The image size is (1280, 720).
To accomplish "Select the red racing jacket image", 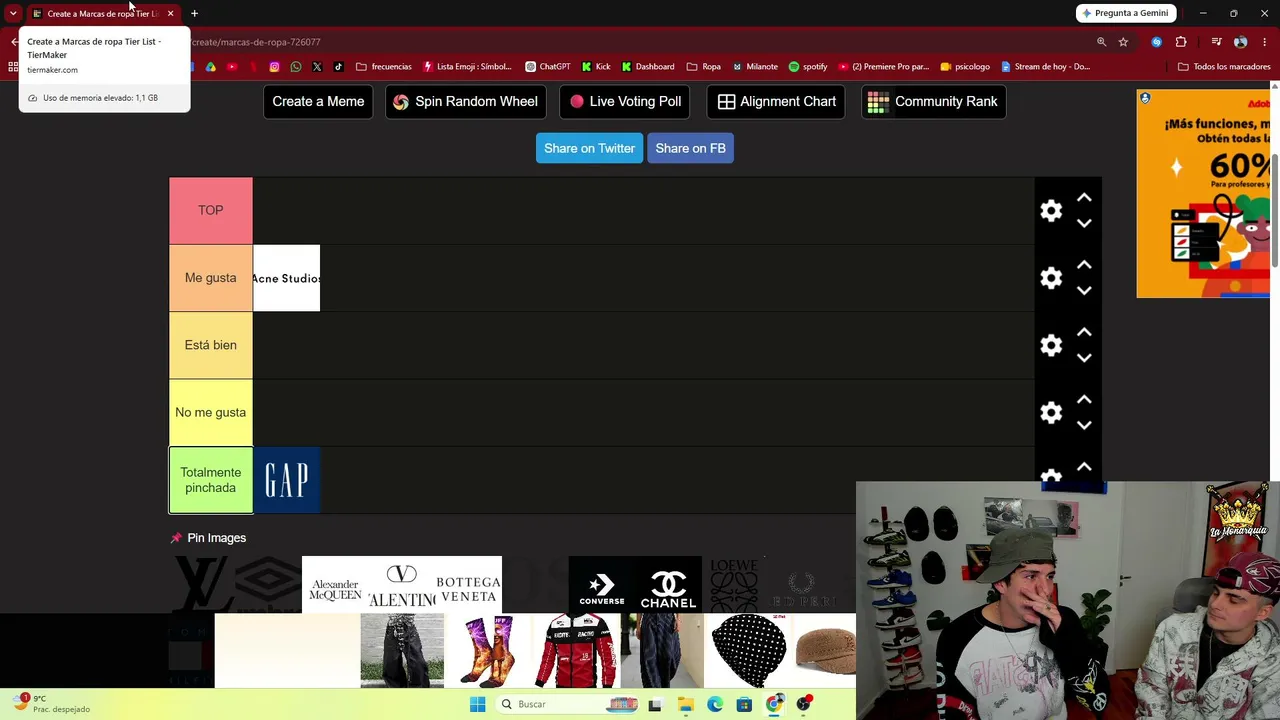I will (576, 651).
